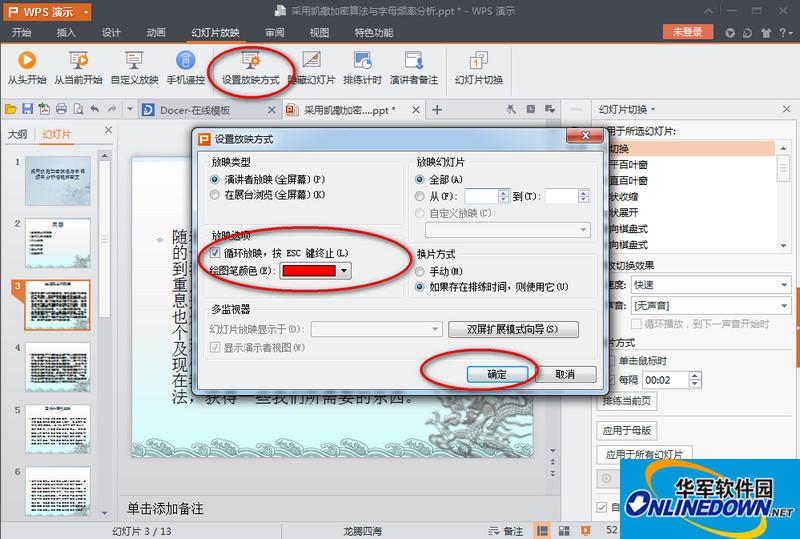The image size is (800, 539).
Task: Toggle notes (备注) in status bar
Action: 506,531
